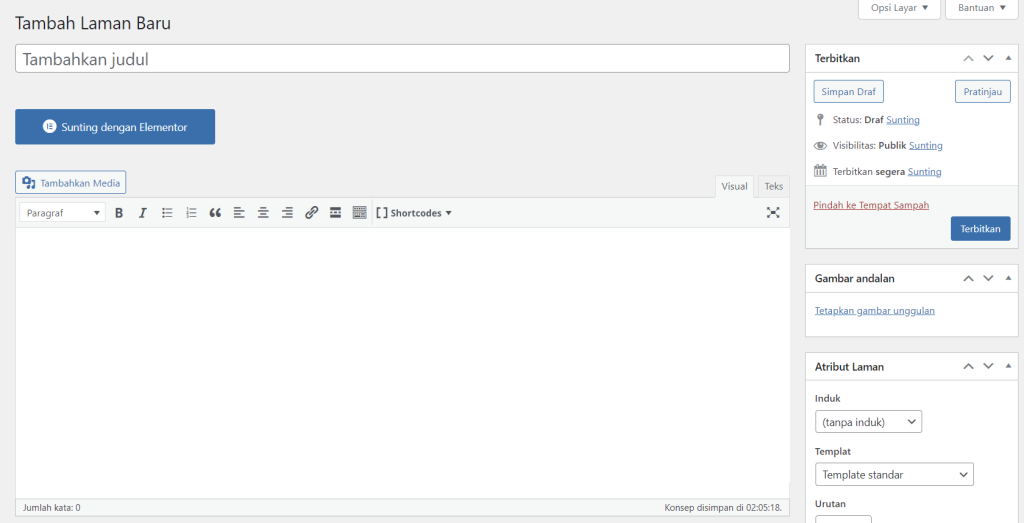This screenshot has width=1024, height=523.
Task: Insert a numbered list
Action: click(191, 213)
